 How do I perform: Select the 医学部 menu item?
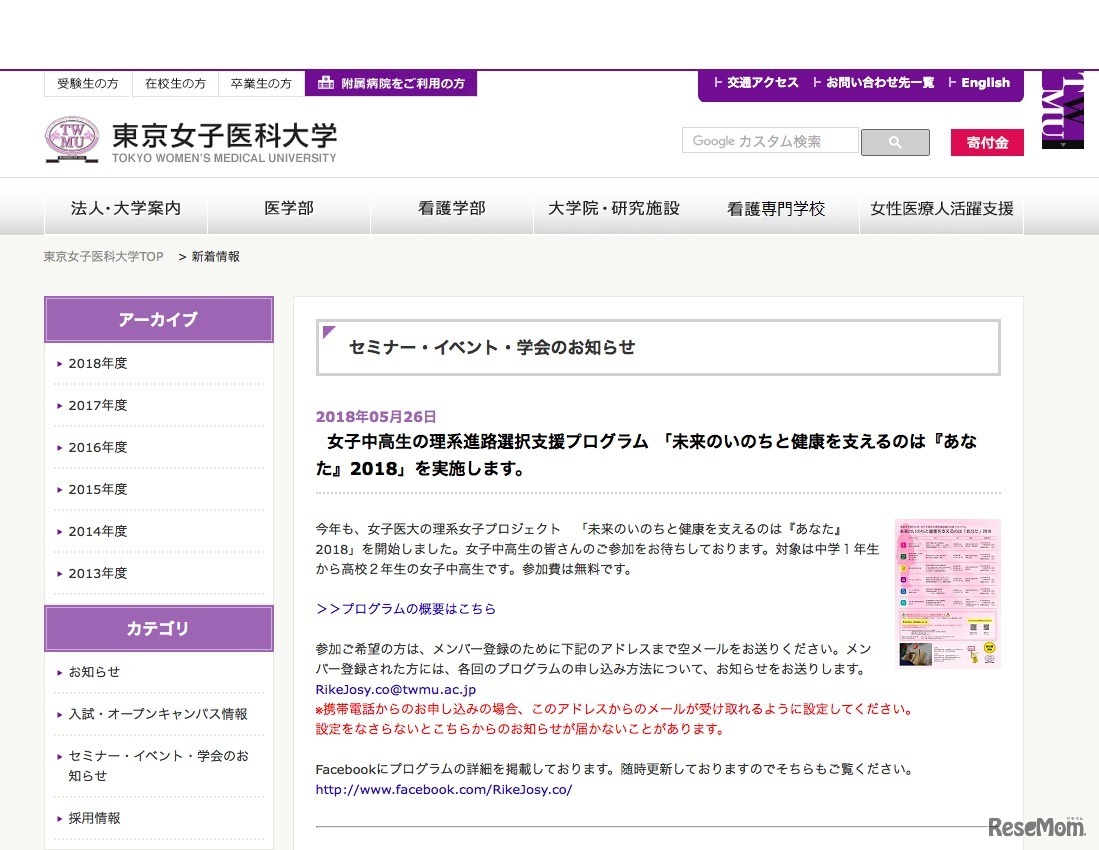[288, 209]
